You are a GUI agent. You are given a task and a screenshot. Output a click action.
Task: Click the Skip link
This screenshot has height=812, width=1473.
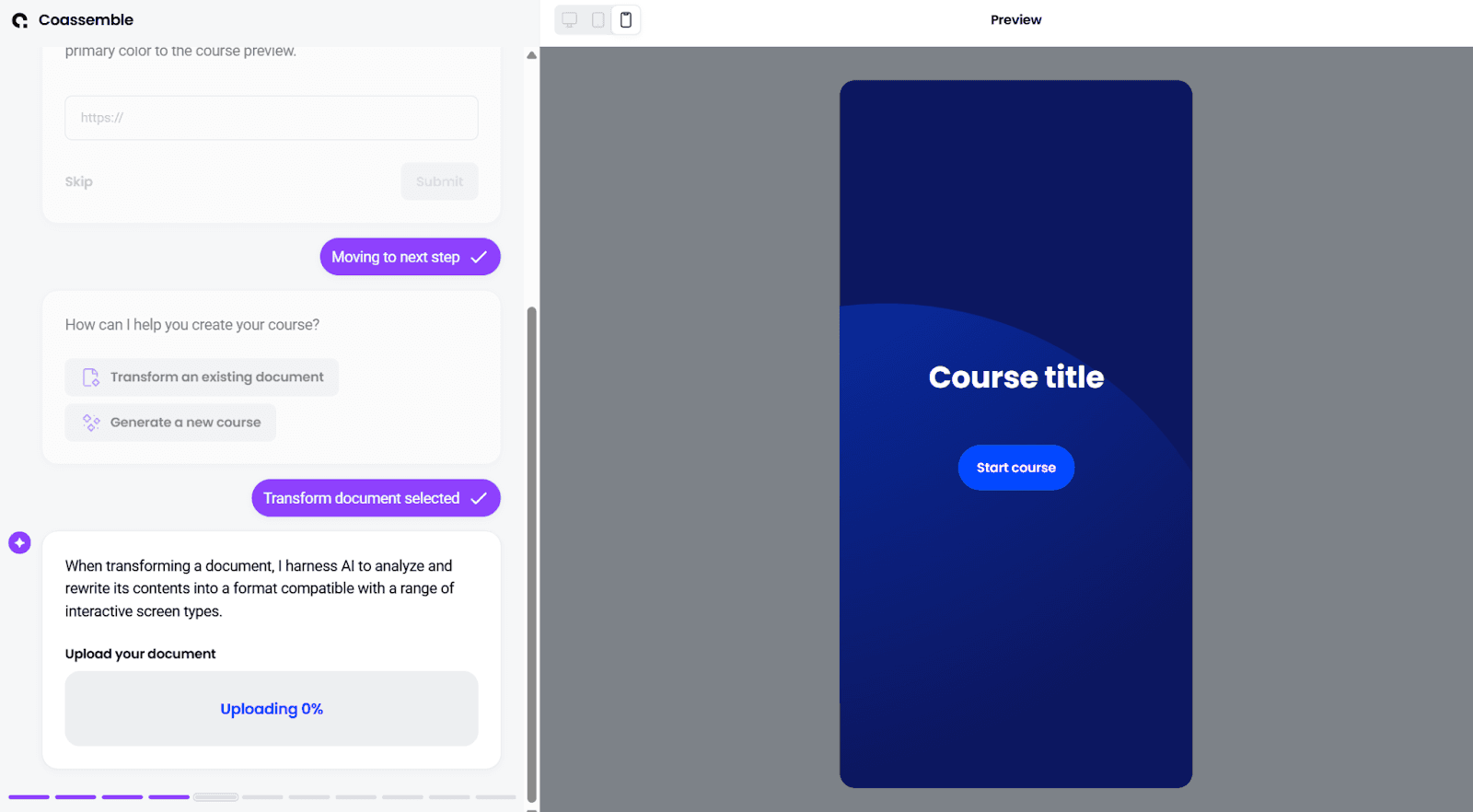click(x=79, y=181)
